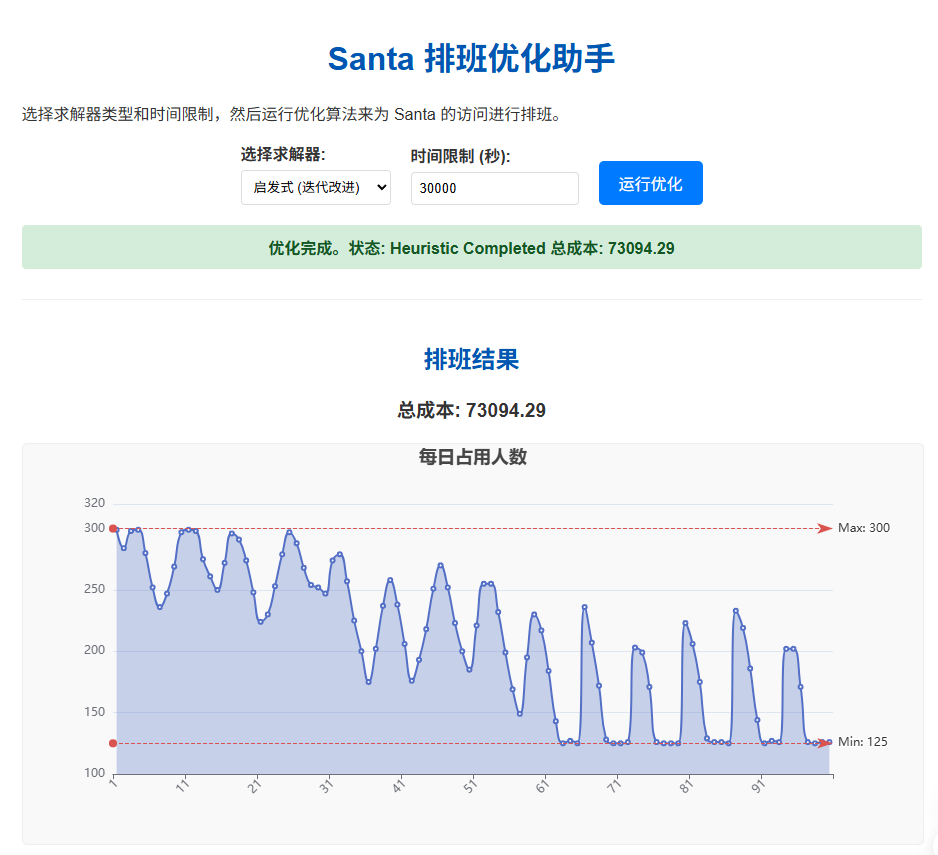
Task: Click the 选择求解器 label
Action: pyautogui.click(x=283, y=155)
